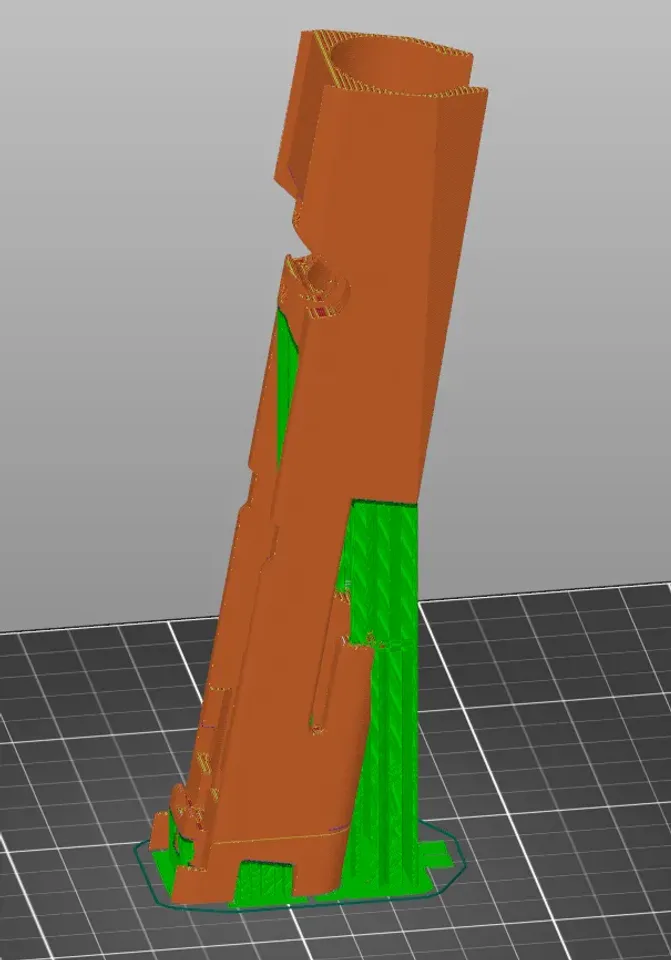Click the build plate grid left of the model

(80, 765)
